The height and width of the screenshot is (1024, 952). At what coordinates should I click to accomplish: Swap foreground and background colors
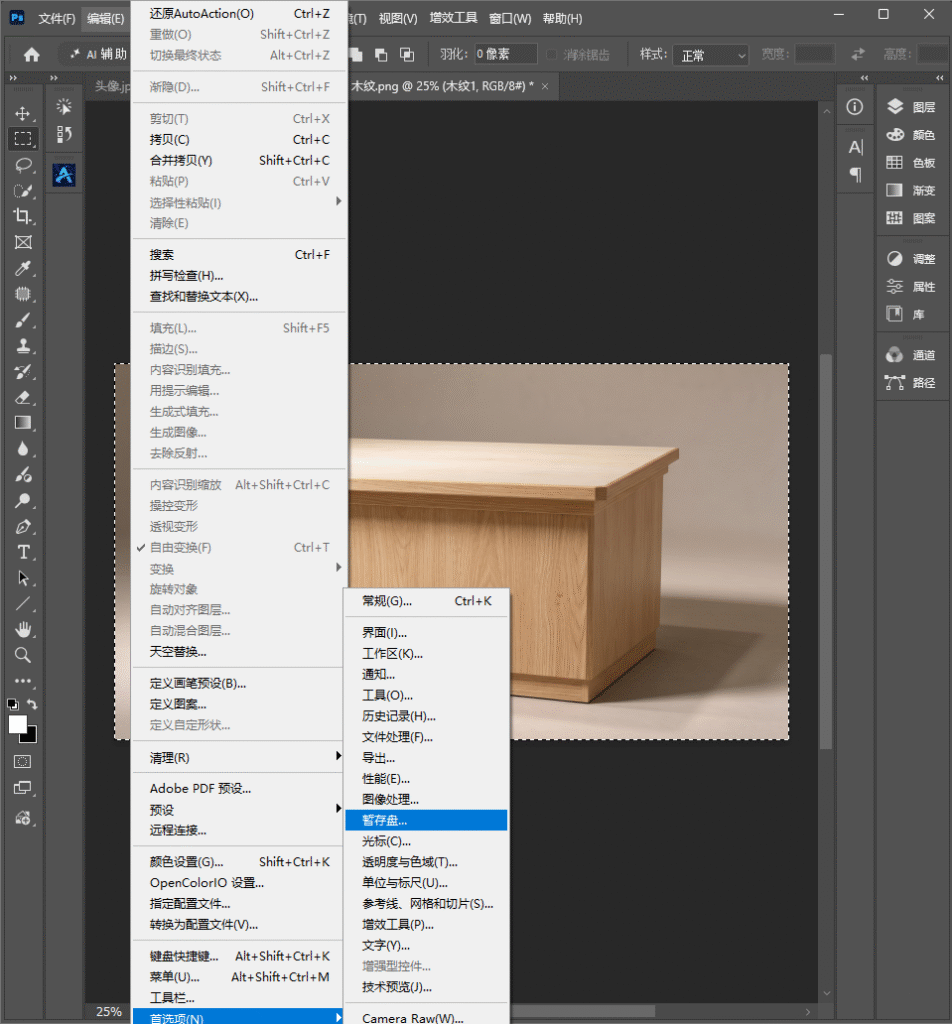tap(33, 704)
